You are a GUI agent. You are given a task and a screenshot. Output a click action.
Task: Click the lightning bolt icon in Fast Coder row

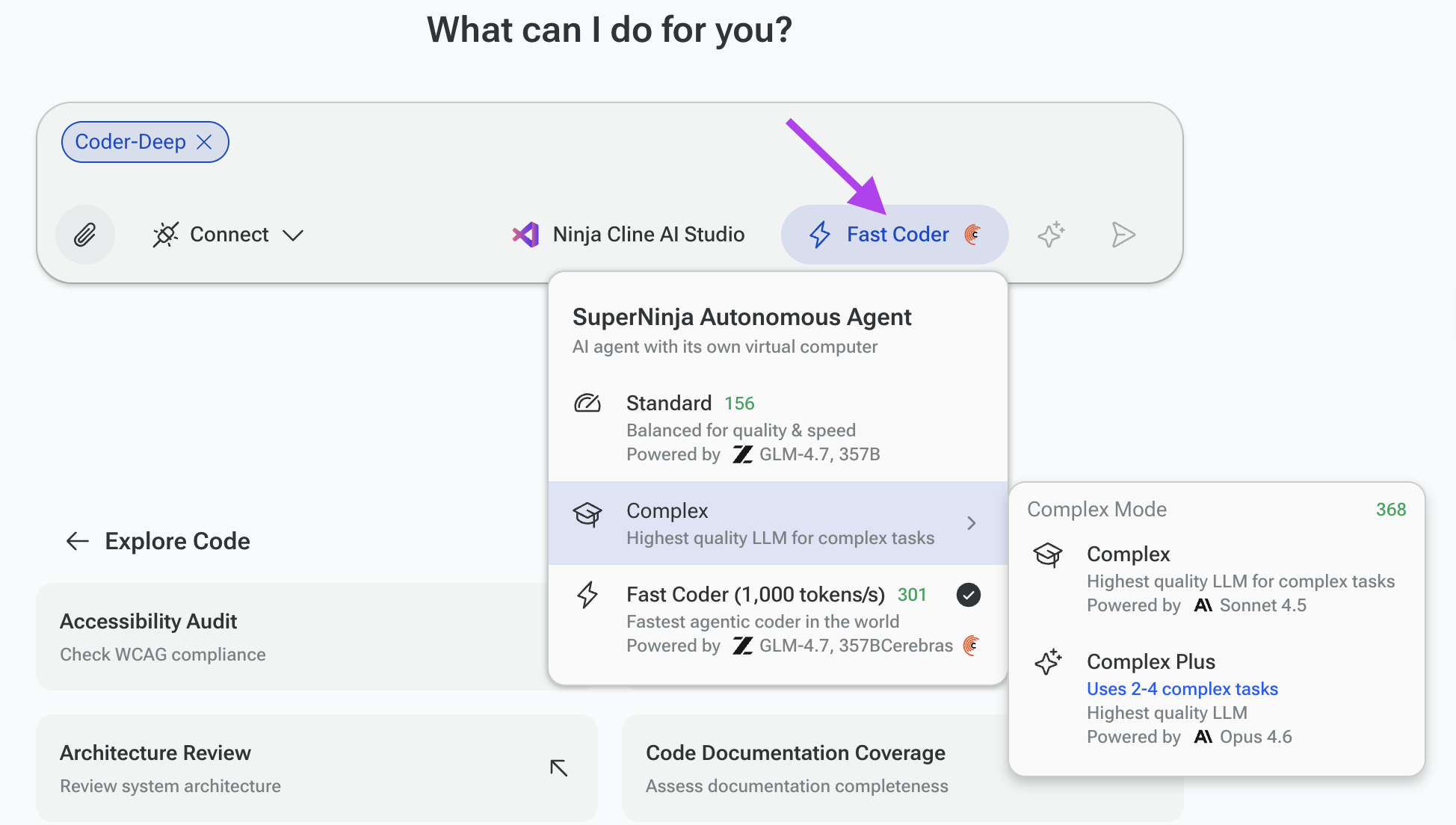(587, 595)
